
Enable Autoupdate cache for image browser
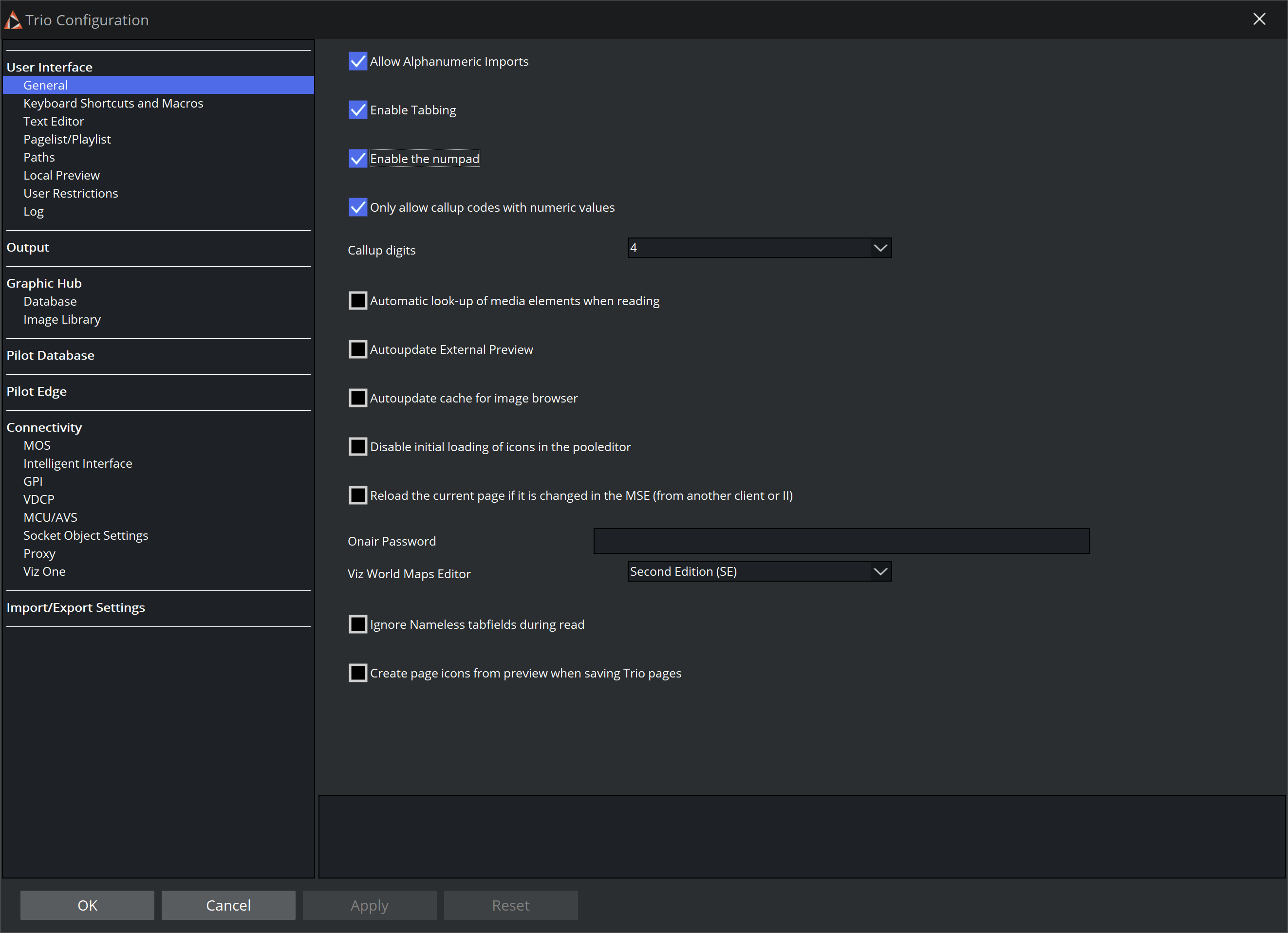pos(358,399)
